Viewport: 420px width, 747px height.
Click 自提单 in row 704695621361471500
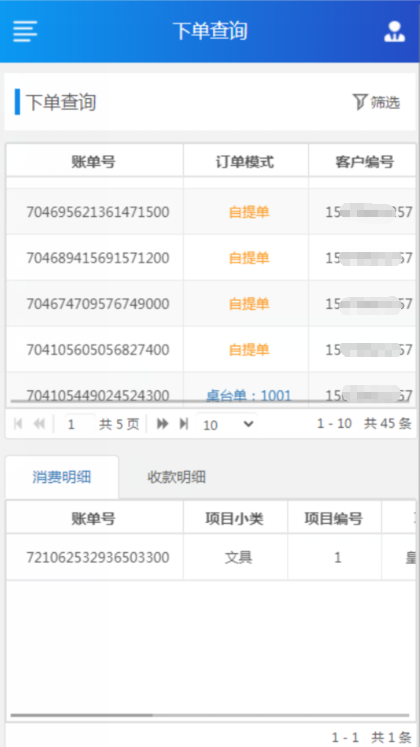249,212
